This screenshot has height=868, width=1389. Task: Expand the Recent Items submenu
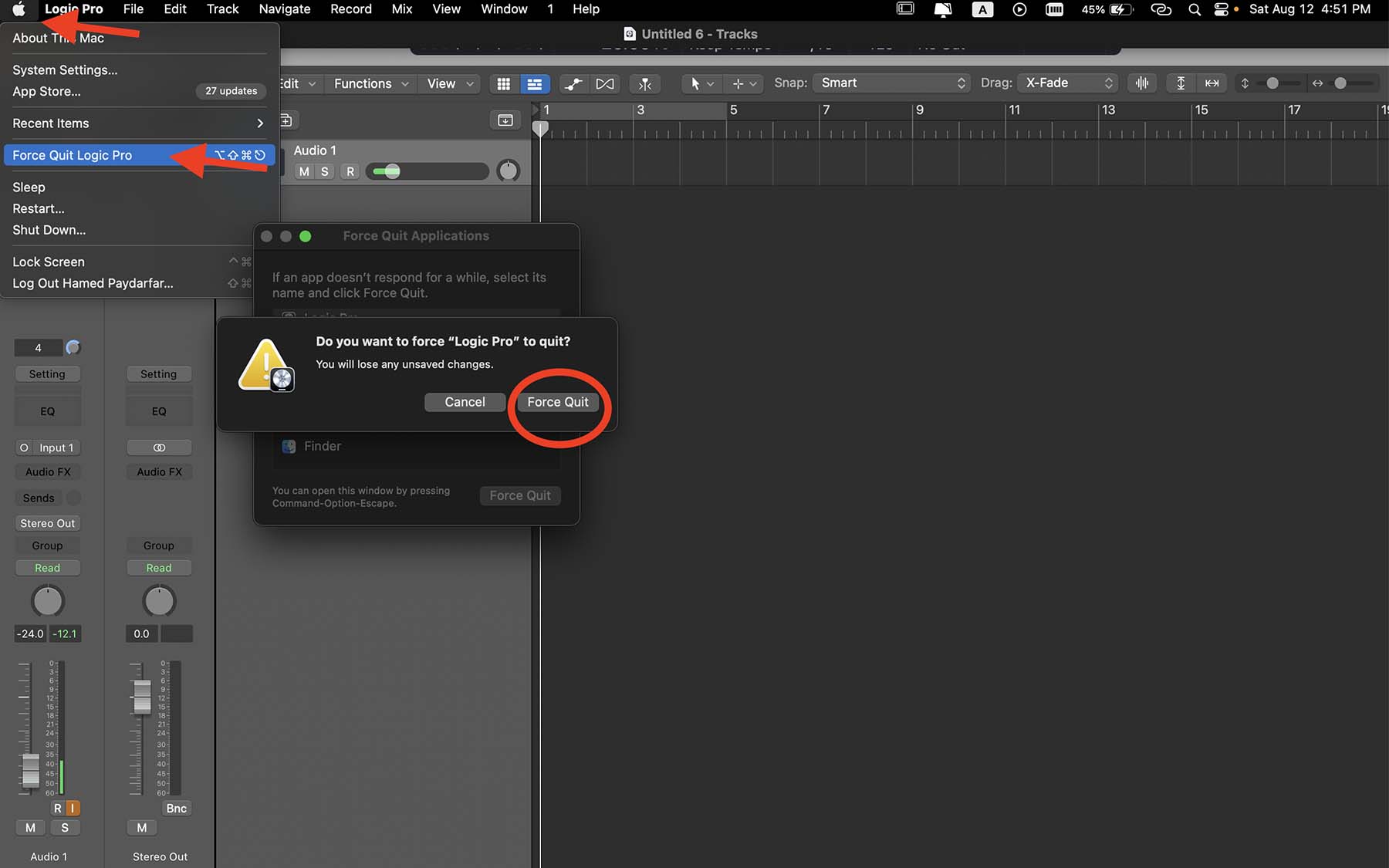click(x=139, y=123)
